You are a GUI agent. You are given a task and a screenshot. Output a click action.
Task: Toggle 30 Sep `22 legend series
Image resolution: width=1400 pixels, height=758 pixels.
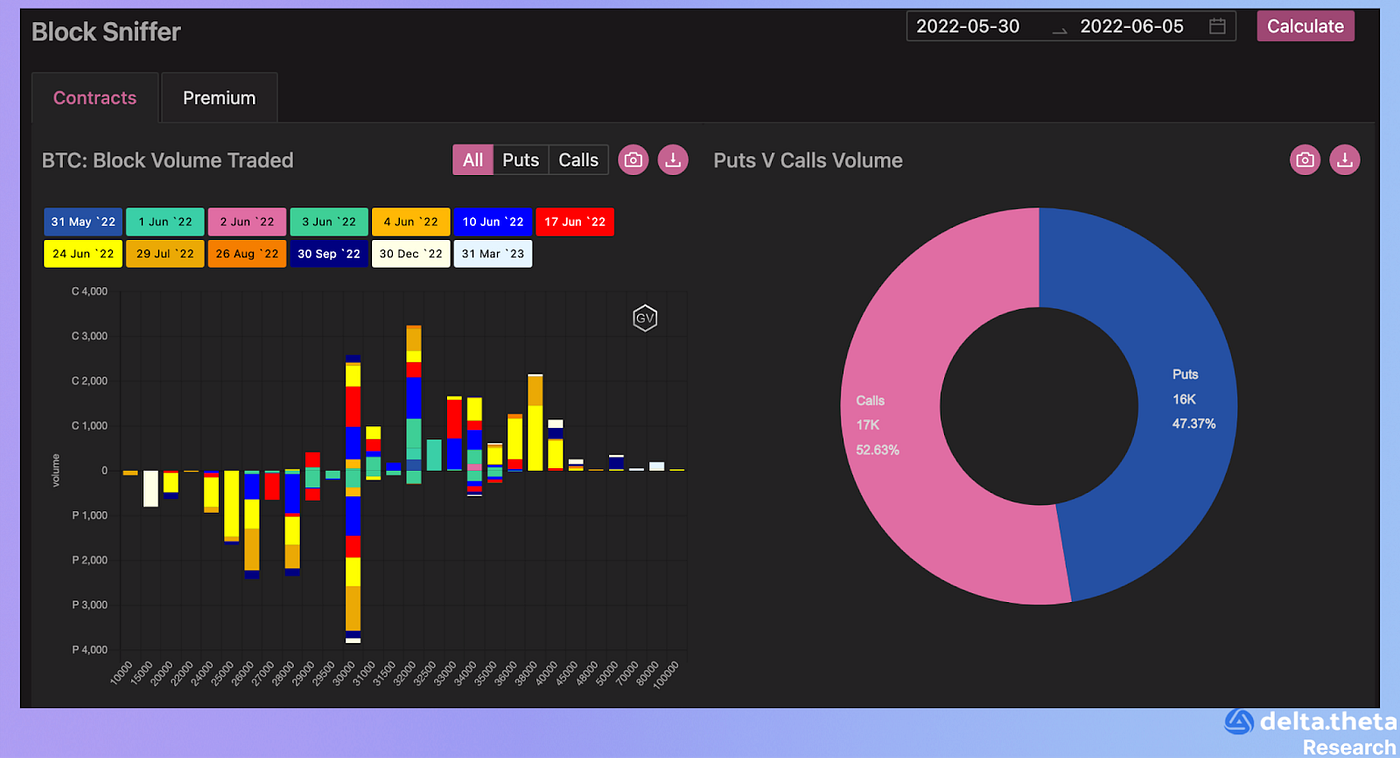point(329,254)
